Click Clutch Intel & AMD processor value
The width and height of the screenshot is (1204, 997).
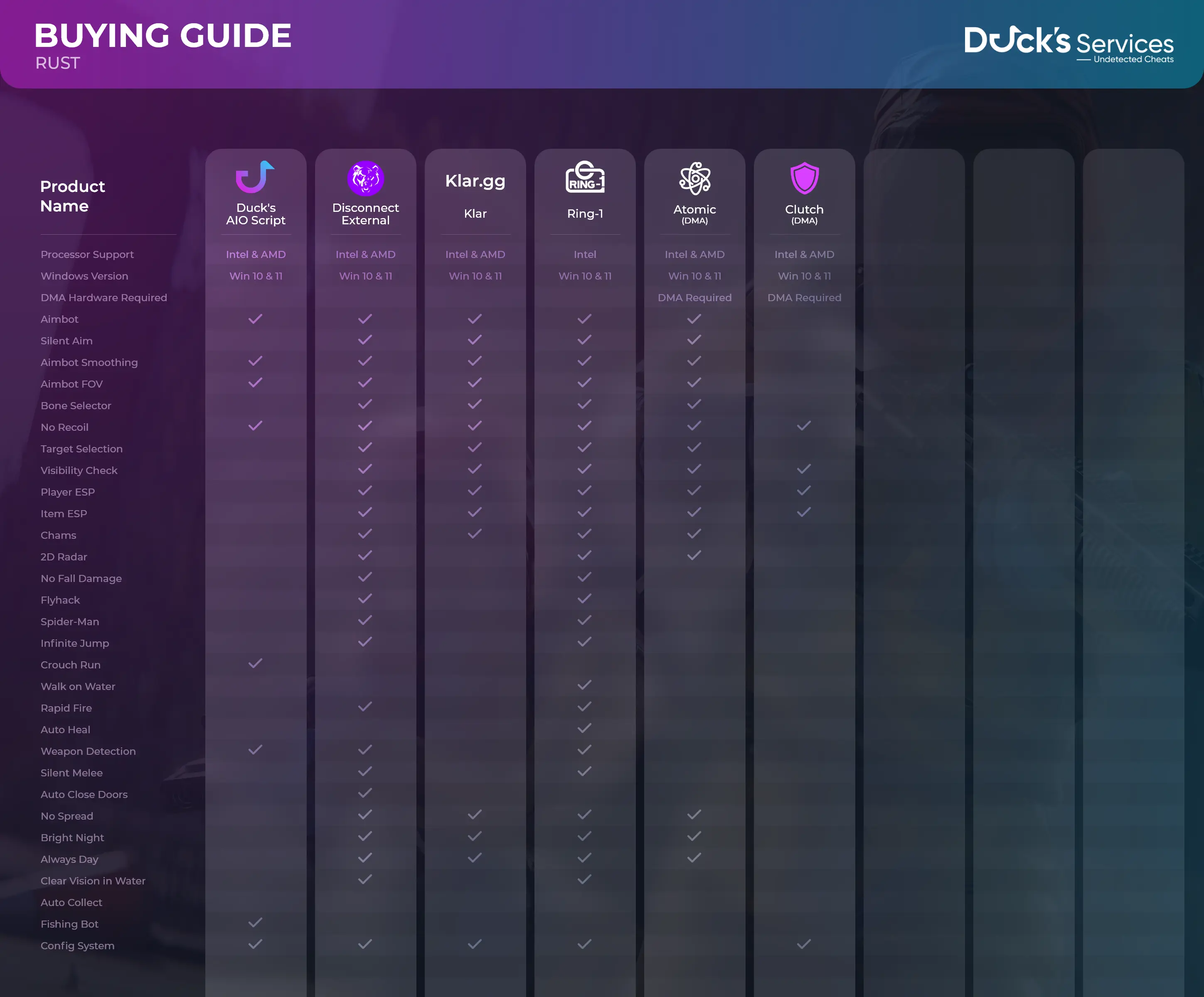point(804,254)
